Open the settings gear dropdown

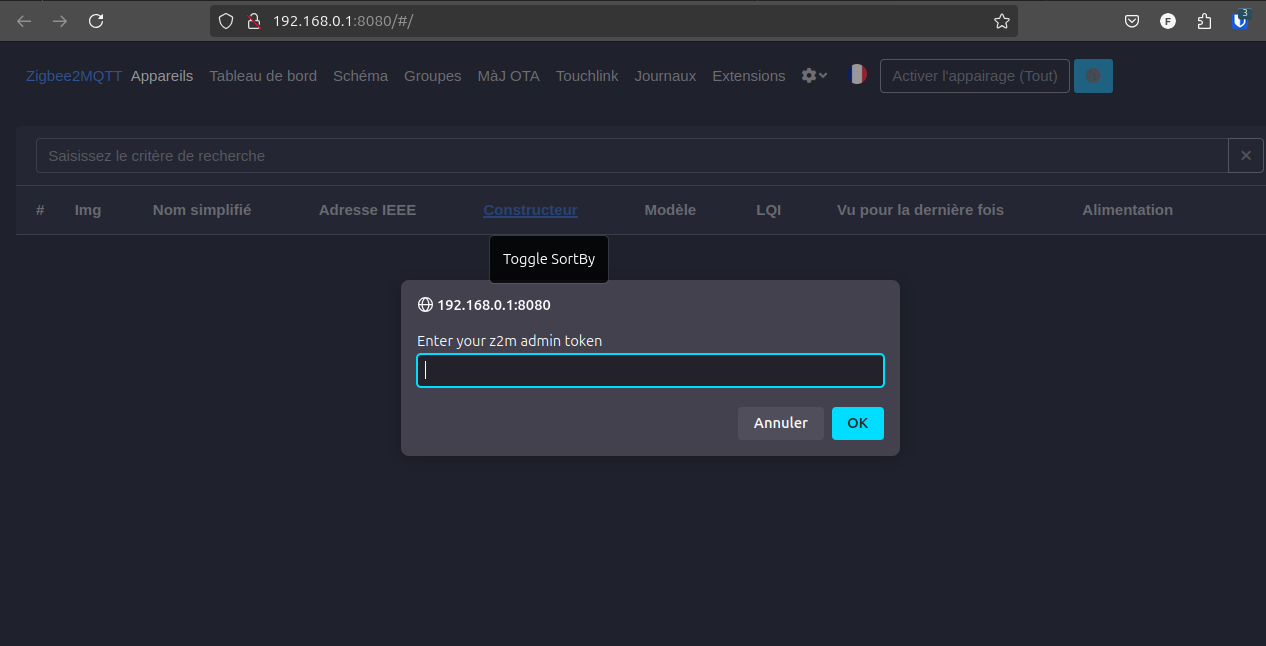pos(814,76)
